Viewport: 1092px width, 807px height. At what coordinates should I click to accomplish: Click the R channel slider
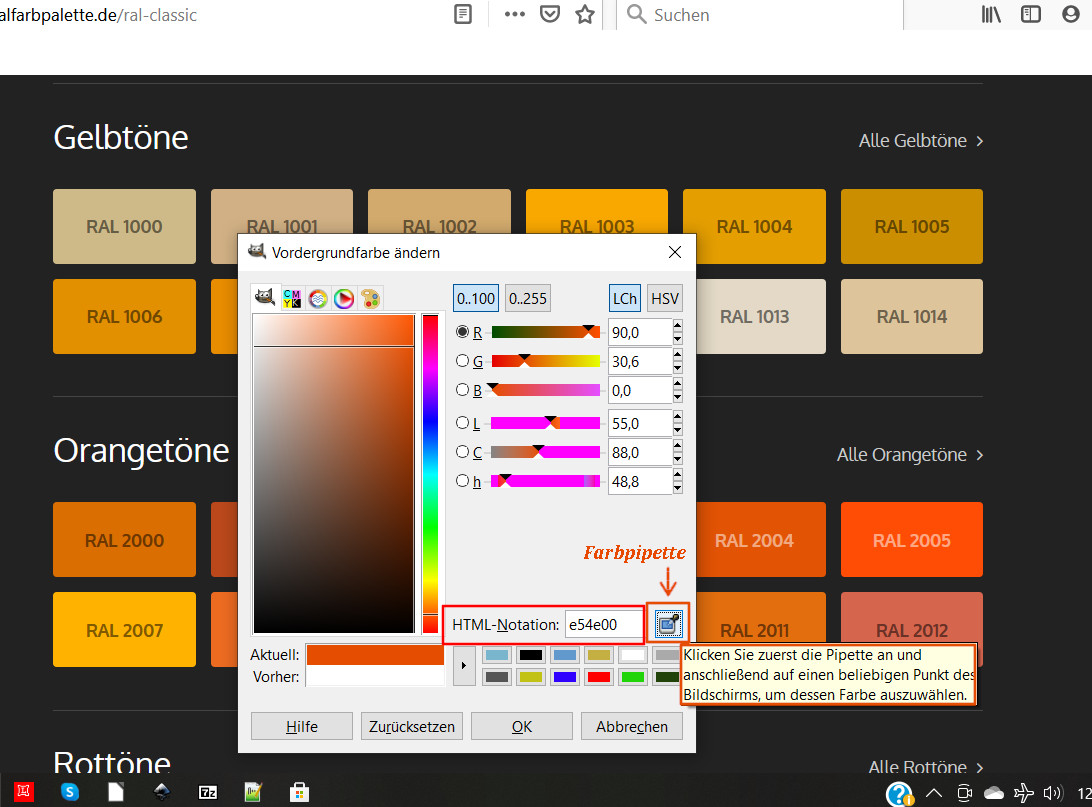click(545, 331)
